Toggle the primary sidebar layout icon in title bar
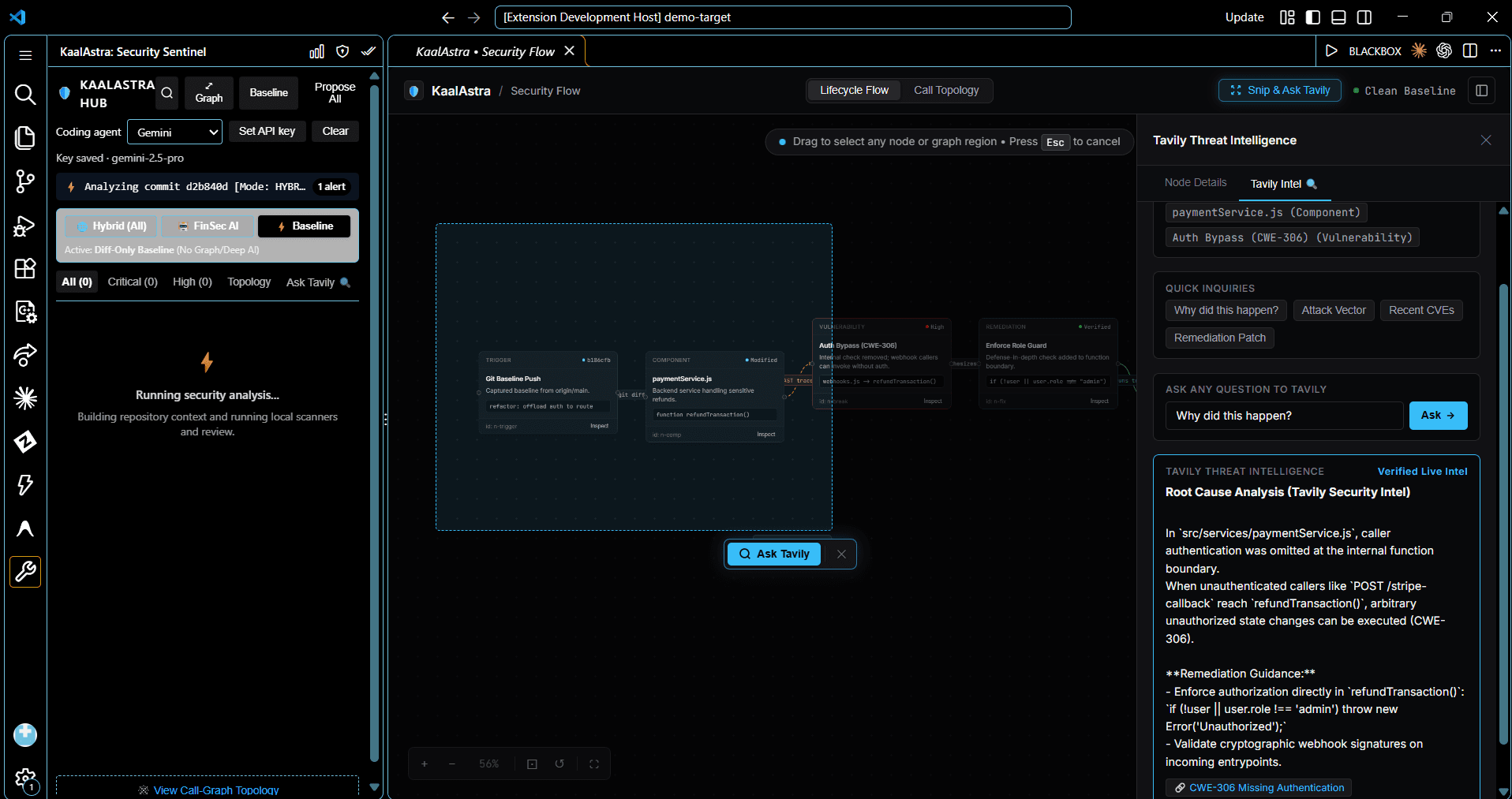The height and width of the screenshot is (799, 1512). (1313, 17)
